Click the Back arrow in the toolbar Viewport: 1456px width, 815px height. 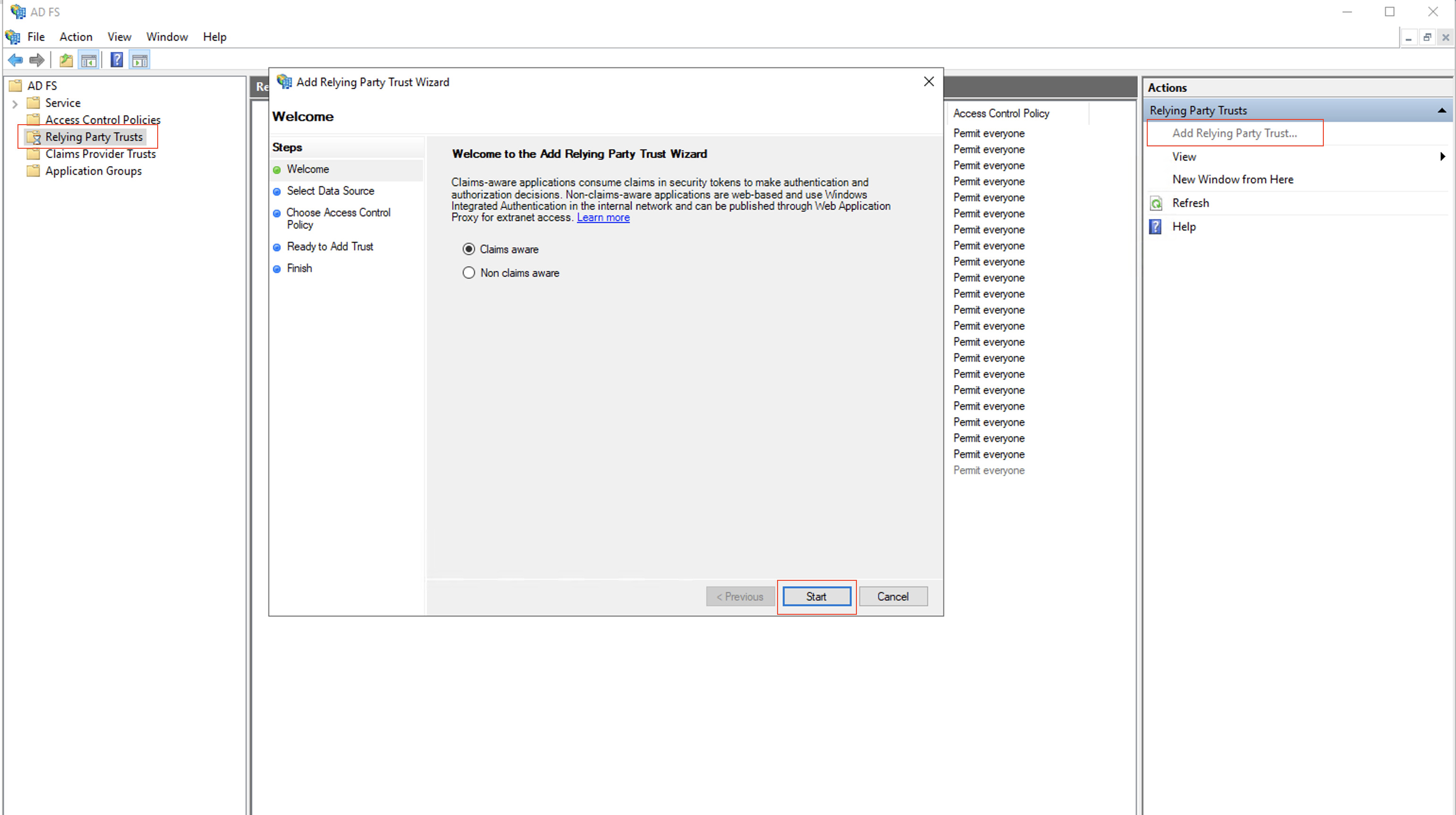(15, 60)
